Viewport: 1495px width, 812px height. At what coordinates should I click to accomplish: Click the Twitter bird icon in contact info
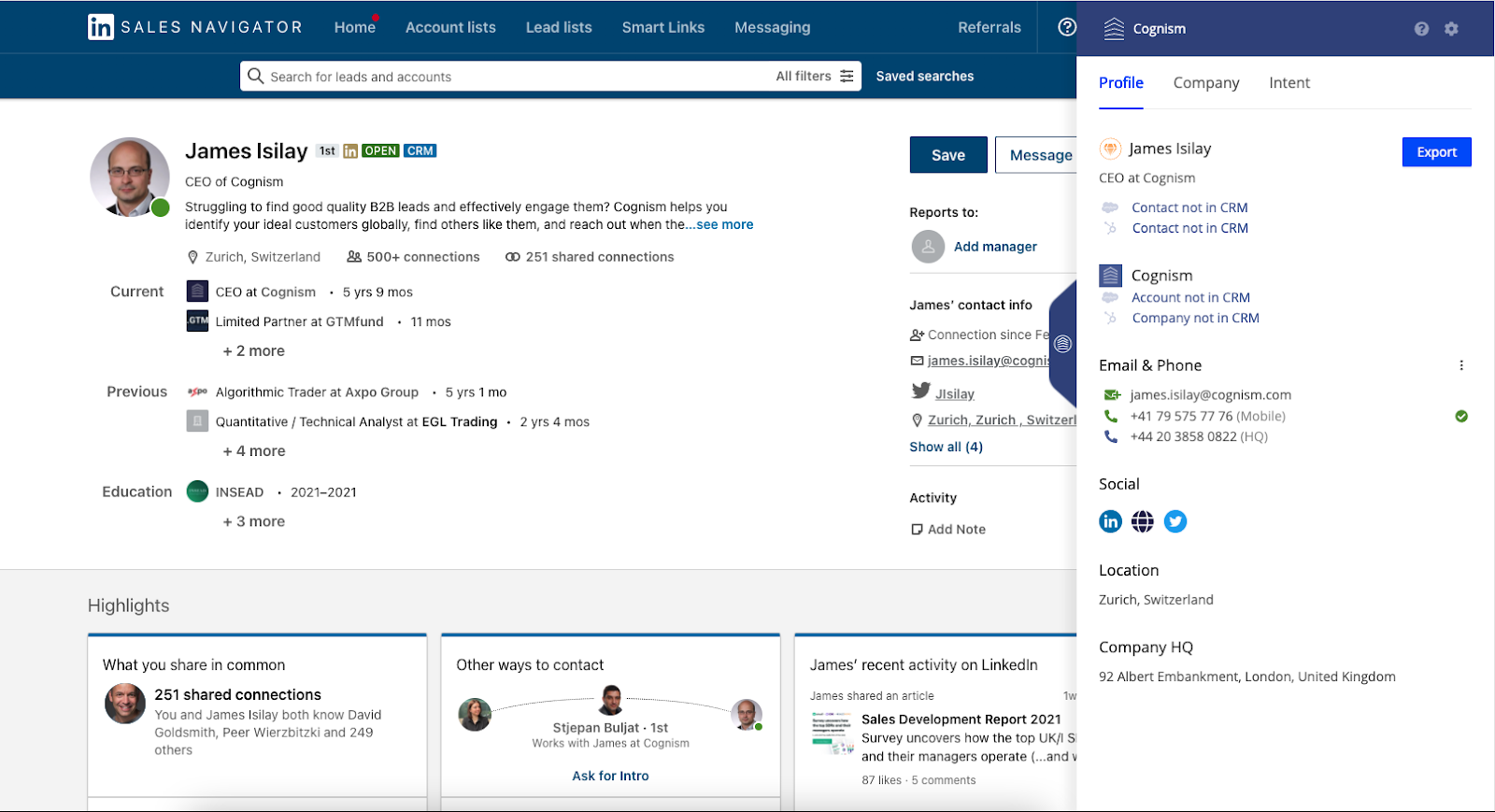(x=920, y=391)
